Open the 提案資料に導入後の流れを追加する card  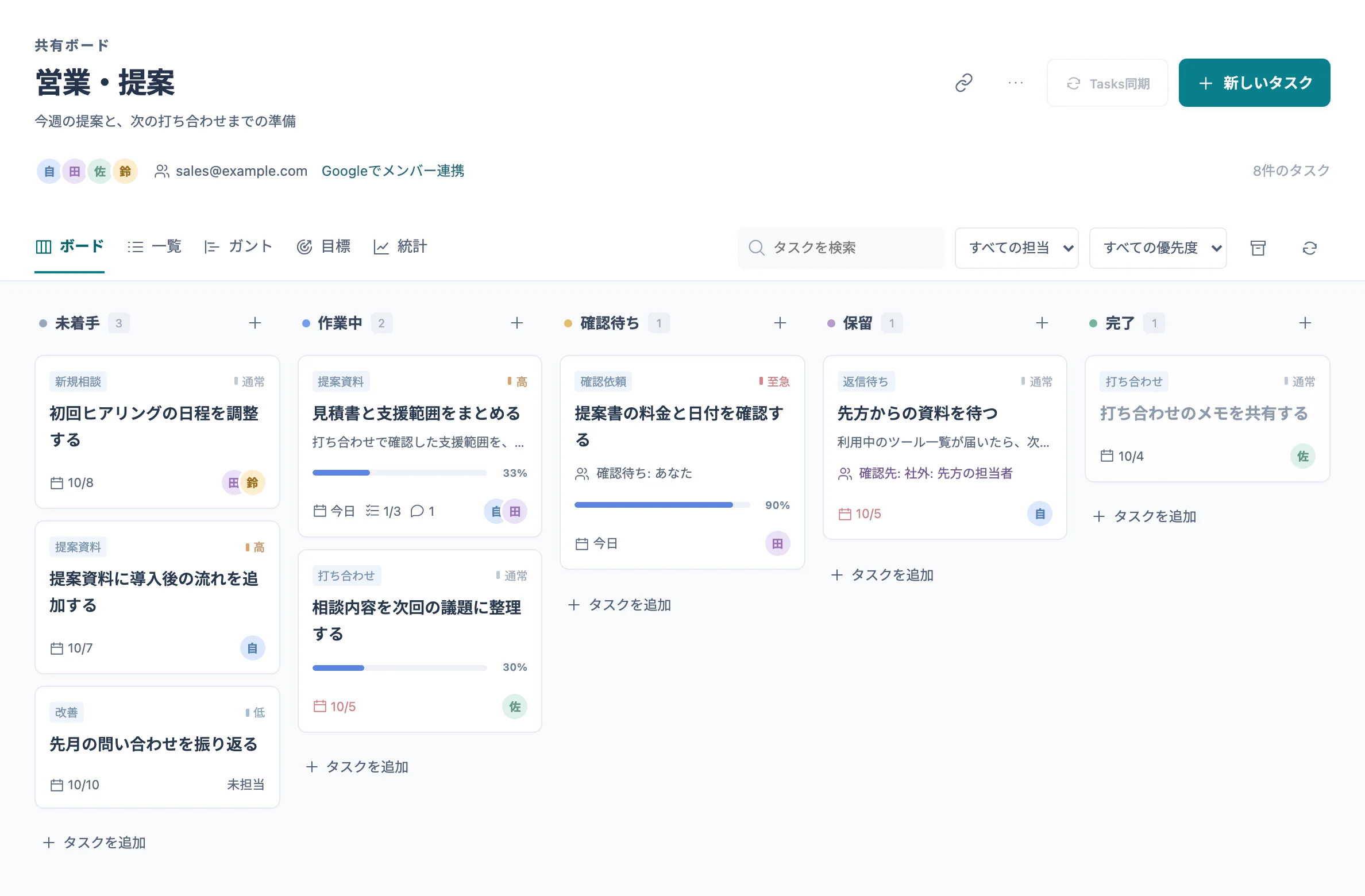[x=157, y=597]
